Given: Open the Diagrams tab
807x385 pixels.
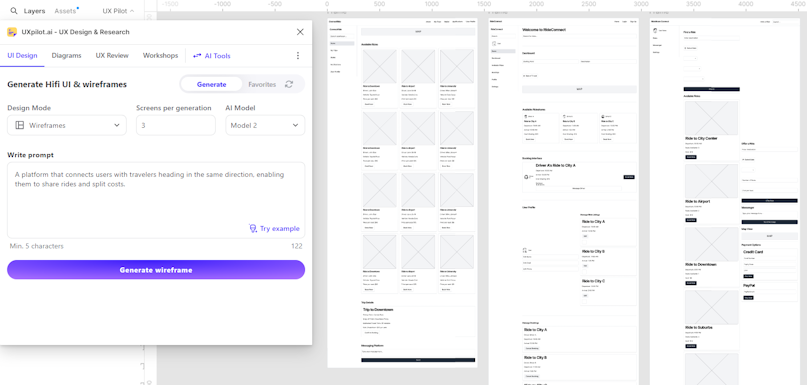Looking at the screenshot, I should tap(66, 56).
